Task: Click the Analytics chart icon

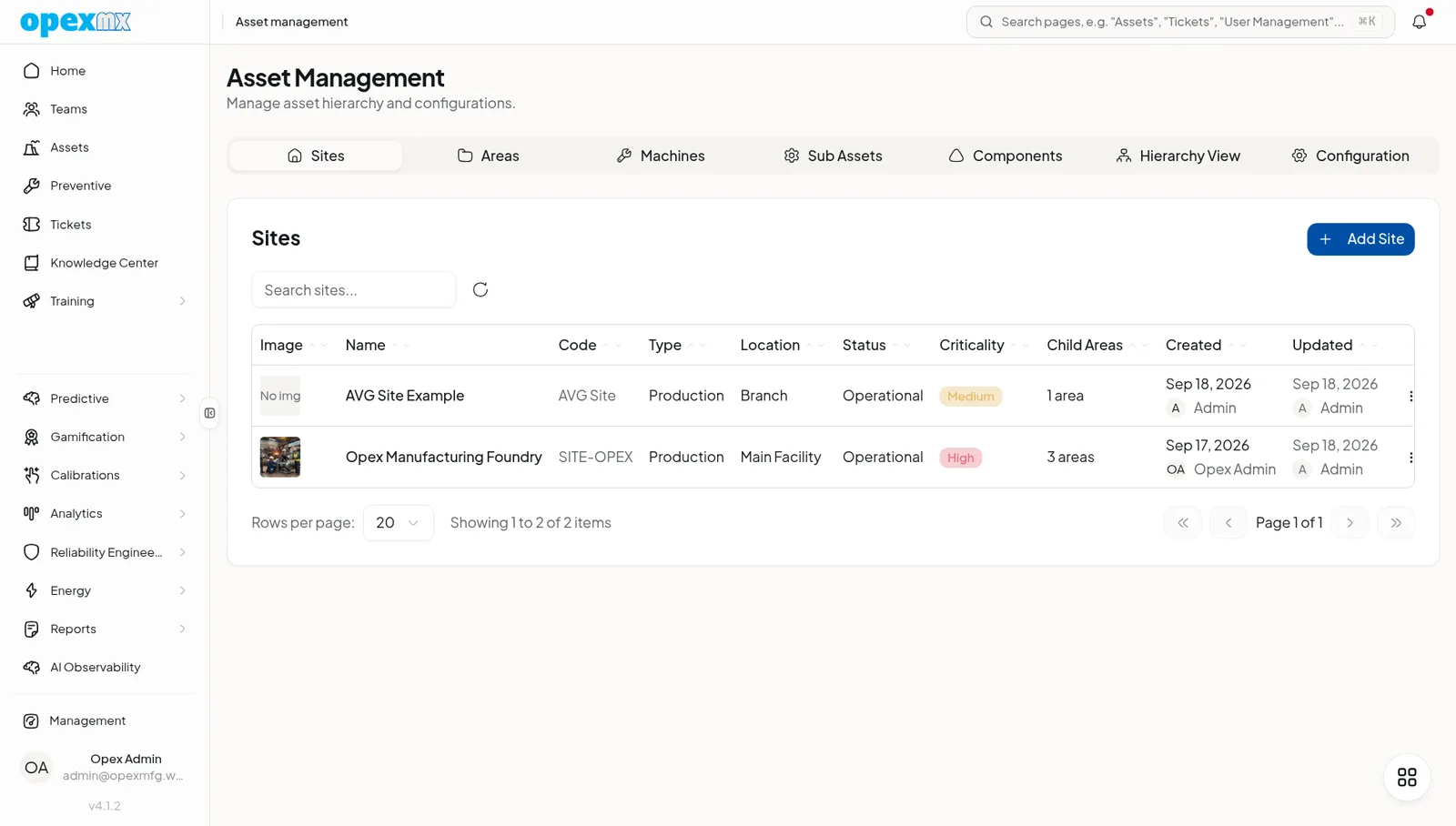Action: click(32, 513)
